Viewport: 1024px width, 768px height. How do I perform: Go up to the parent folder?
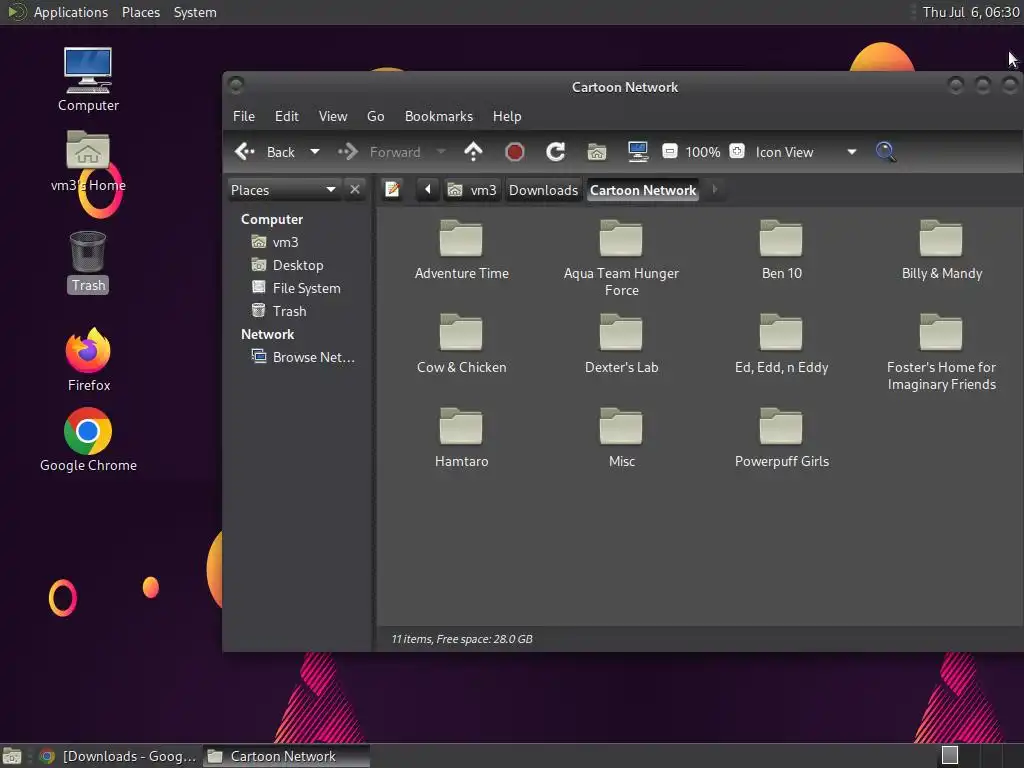coord(473,152)
